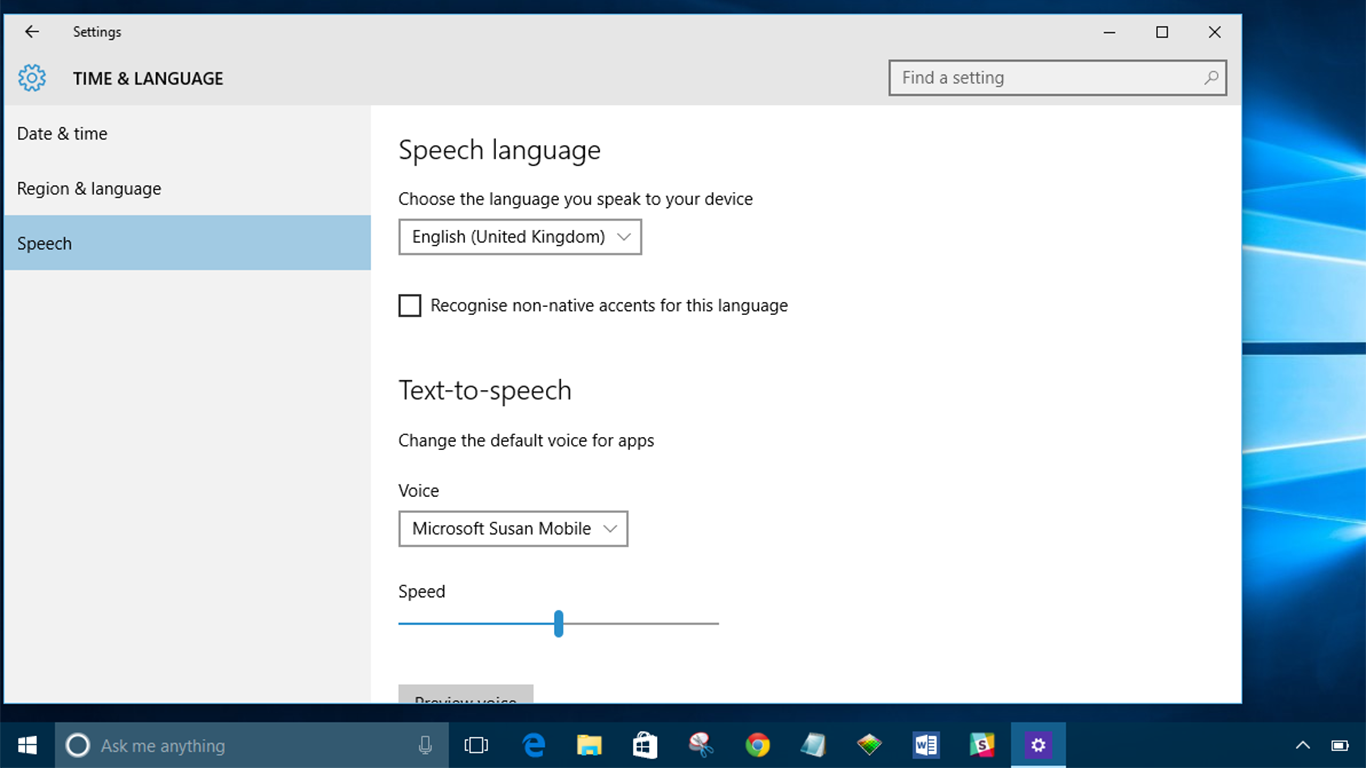The width and height of the screenshot is (1366, 768).
Task: Click the Text-to-speech heading
Action: tap(485, 390)
